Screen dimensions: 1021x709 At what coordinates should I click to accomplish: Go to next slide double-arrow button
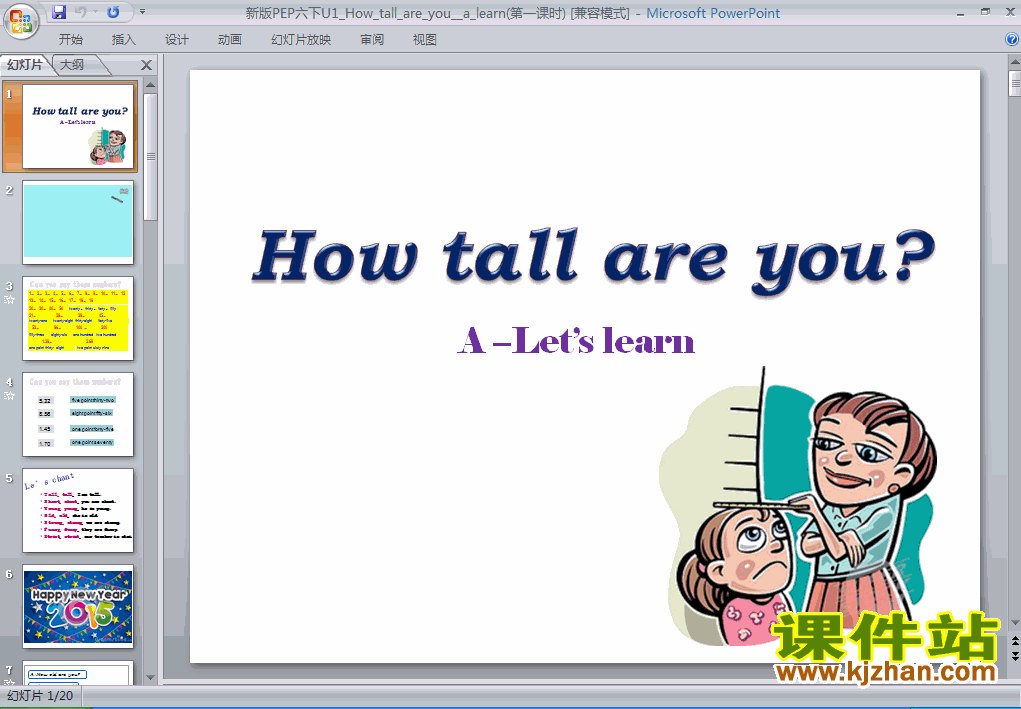coord(1014,656)
